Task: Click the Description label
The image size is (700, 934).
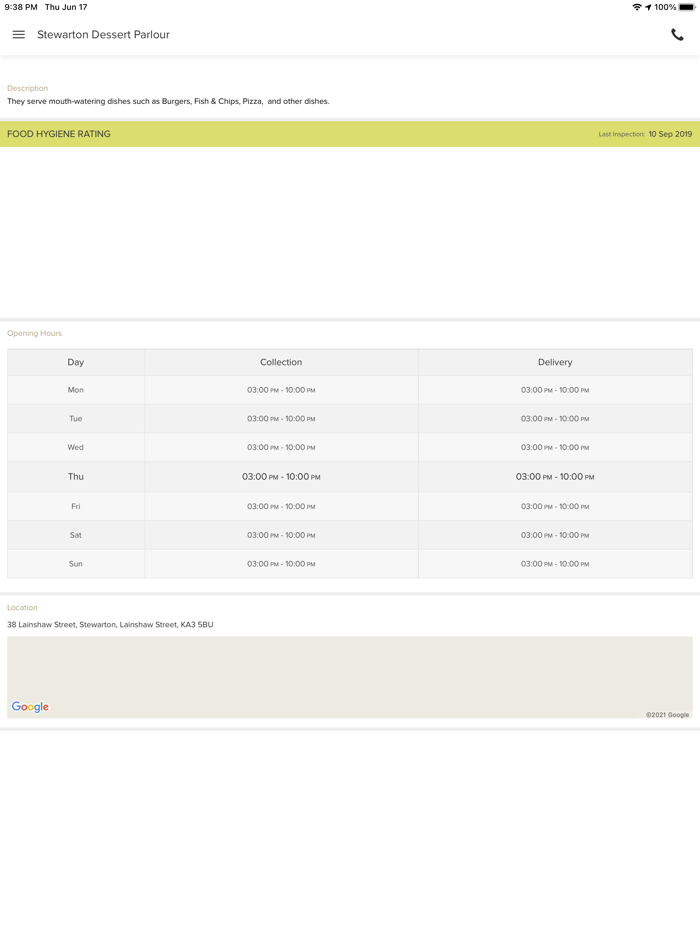Action: [x=27, y=88]
